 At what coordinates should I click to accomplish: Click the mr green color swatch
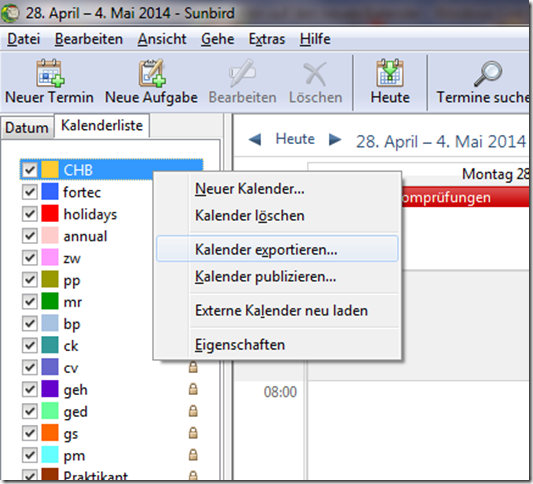click(50, 301)
